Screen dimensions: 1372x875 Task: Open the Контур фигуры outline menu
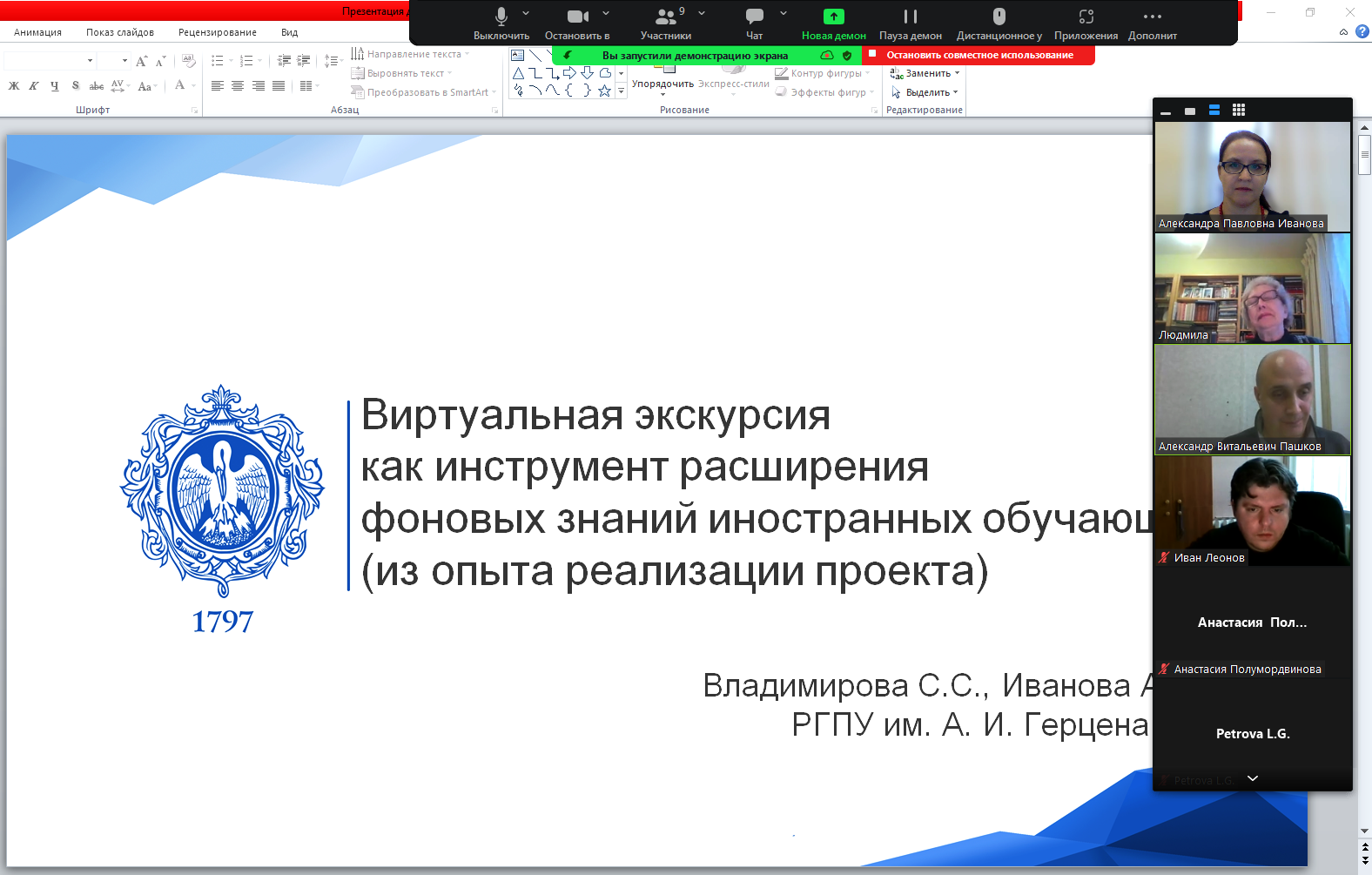pyautogui.click(x=823, y=73)
